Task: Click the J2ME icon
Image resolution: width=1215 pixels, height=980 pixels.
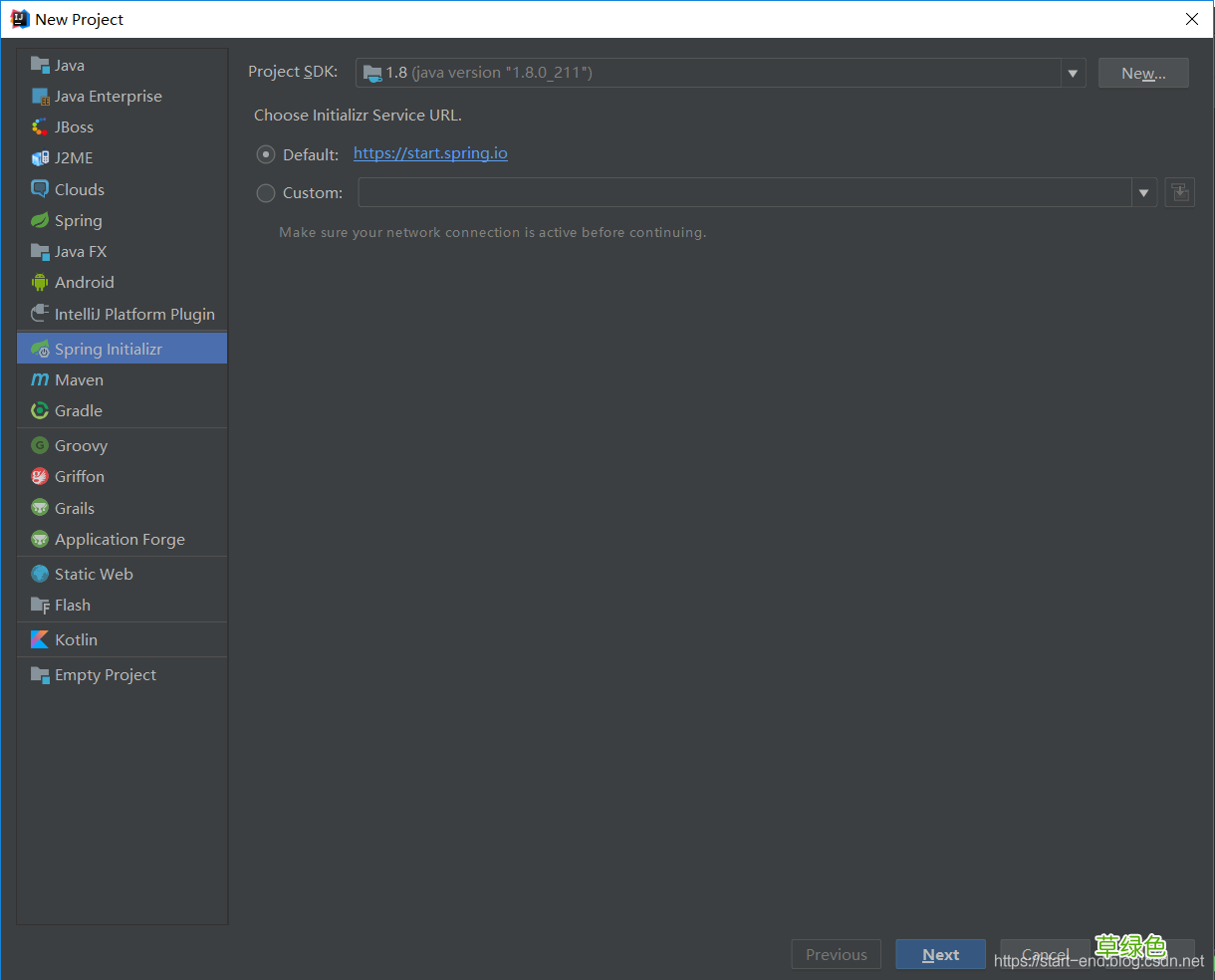Action: [x=40, y=157]
